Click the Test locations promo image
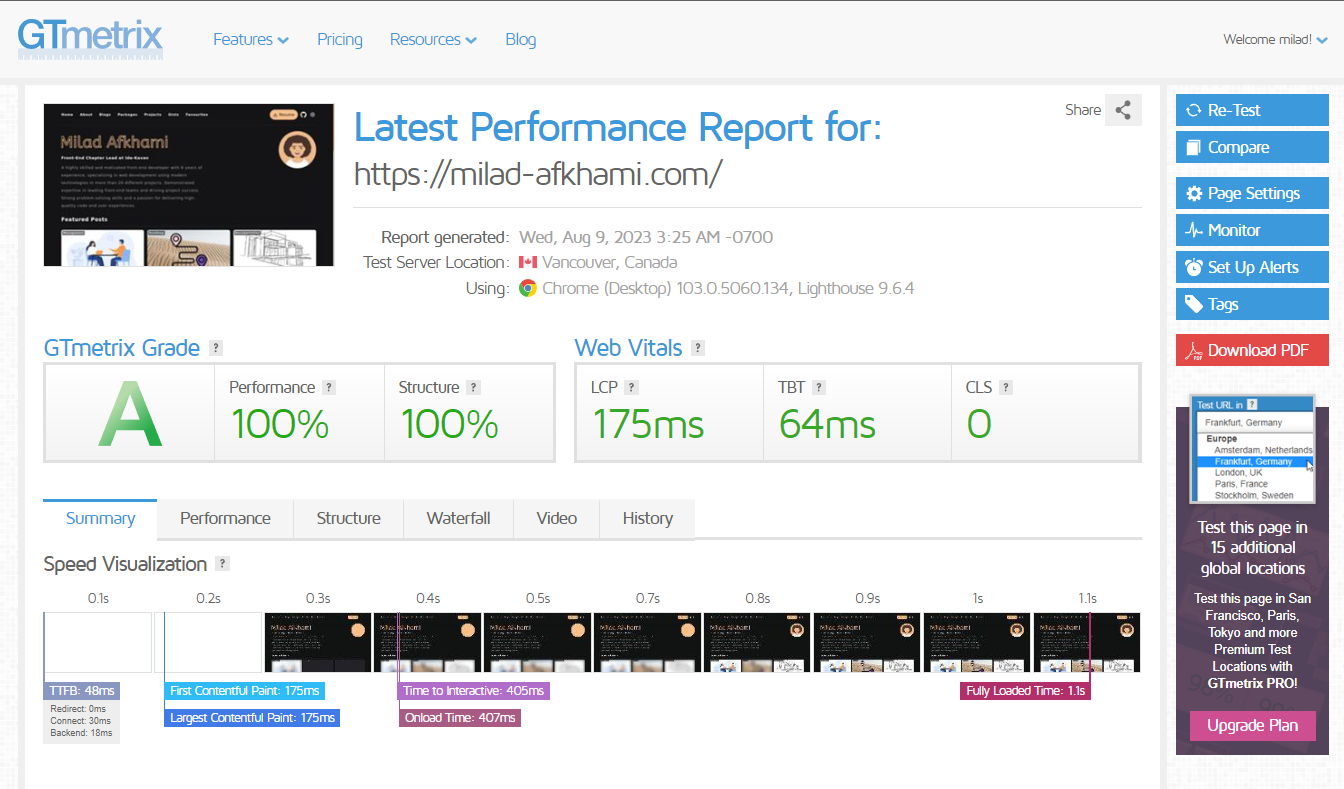This screenshot has width=1344, height=789. point(1252,449)
